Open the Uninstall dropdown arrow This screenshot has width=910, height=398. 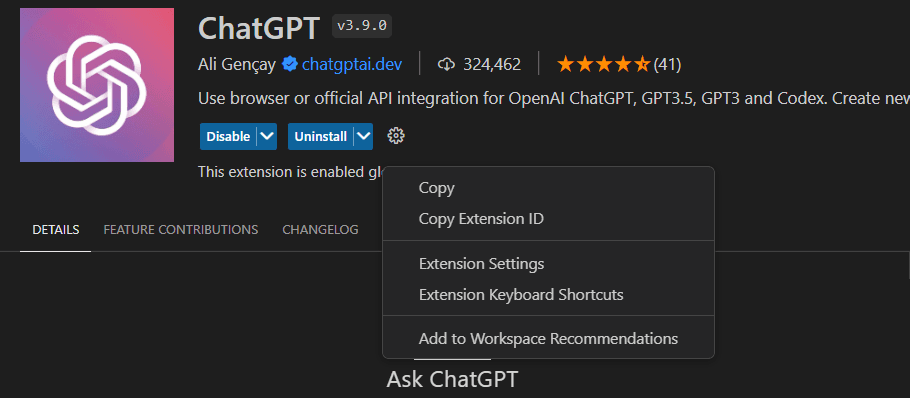[363, 136]
